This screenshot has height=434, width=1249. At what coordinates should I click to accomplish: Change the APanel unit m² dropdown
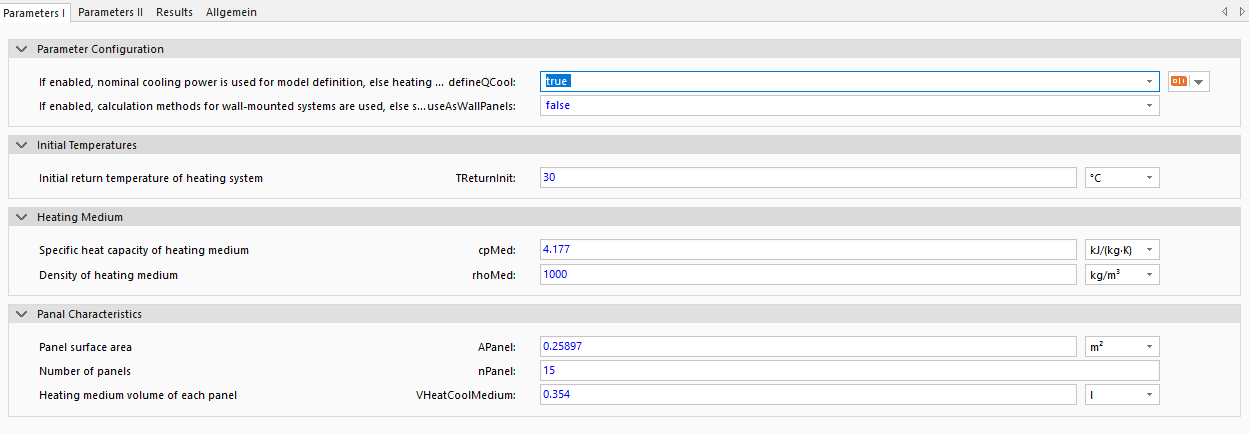click(1122, 347)
